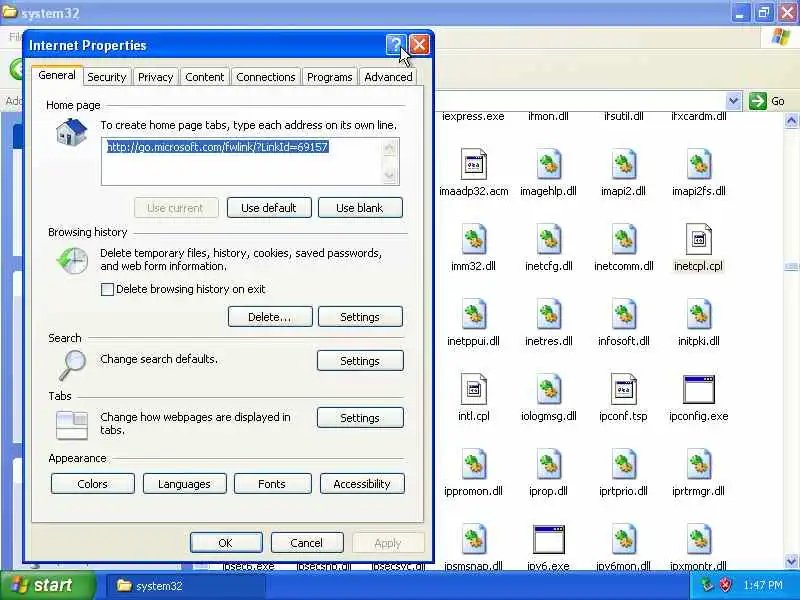This screenshot has width=800, height=600.
Task: Select the inetppui.dll file icon
Action: click(x=473, y=314)
